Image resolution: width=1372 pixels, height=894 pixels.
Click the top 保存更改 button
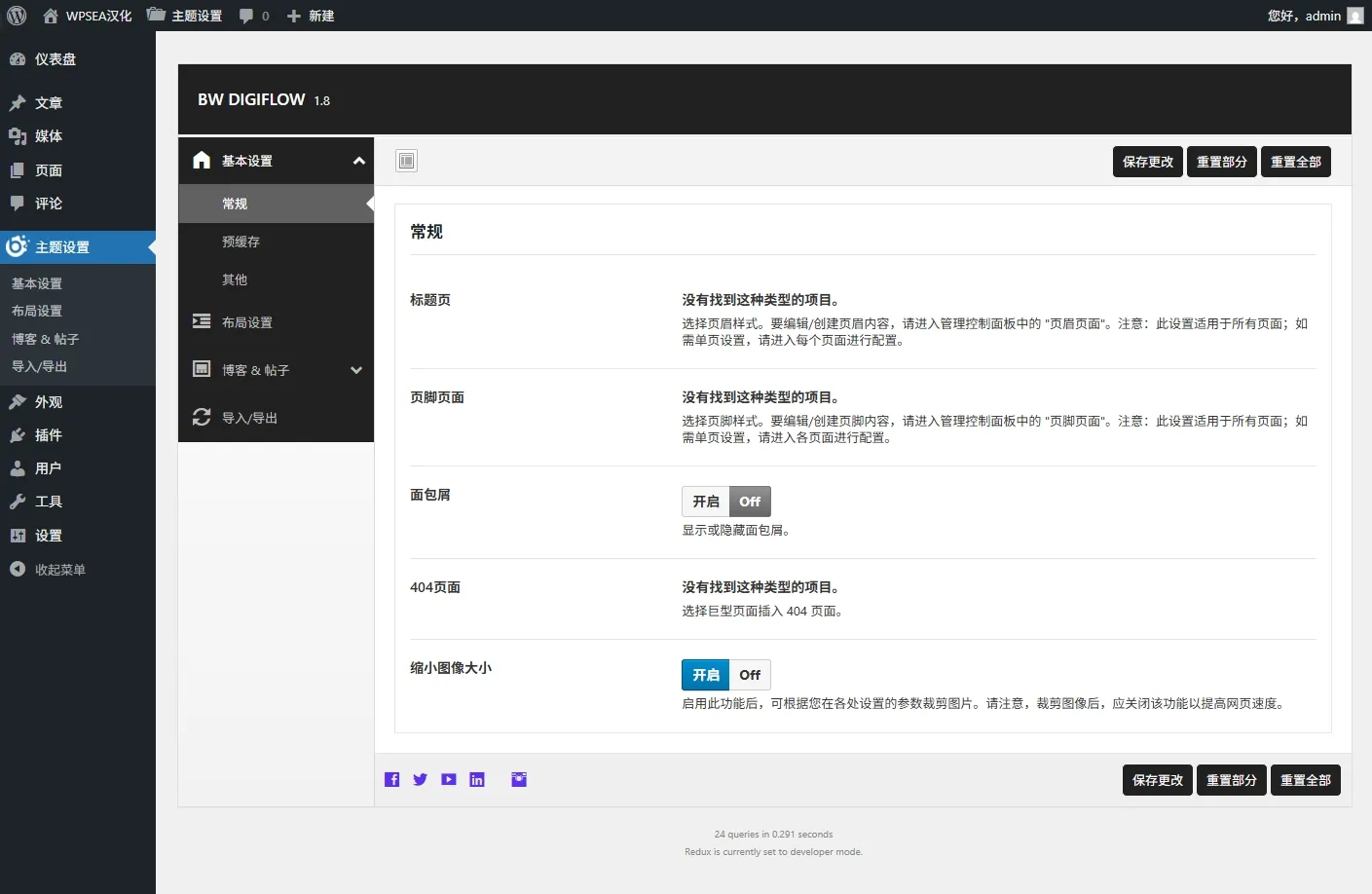click(1147, 162)
